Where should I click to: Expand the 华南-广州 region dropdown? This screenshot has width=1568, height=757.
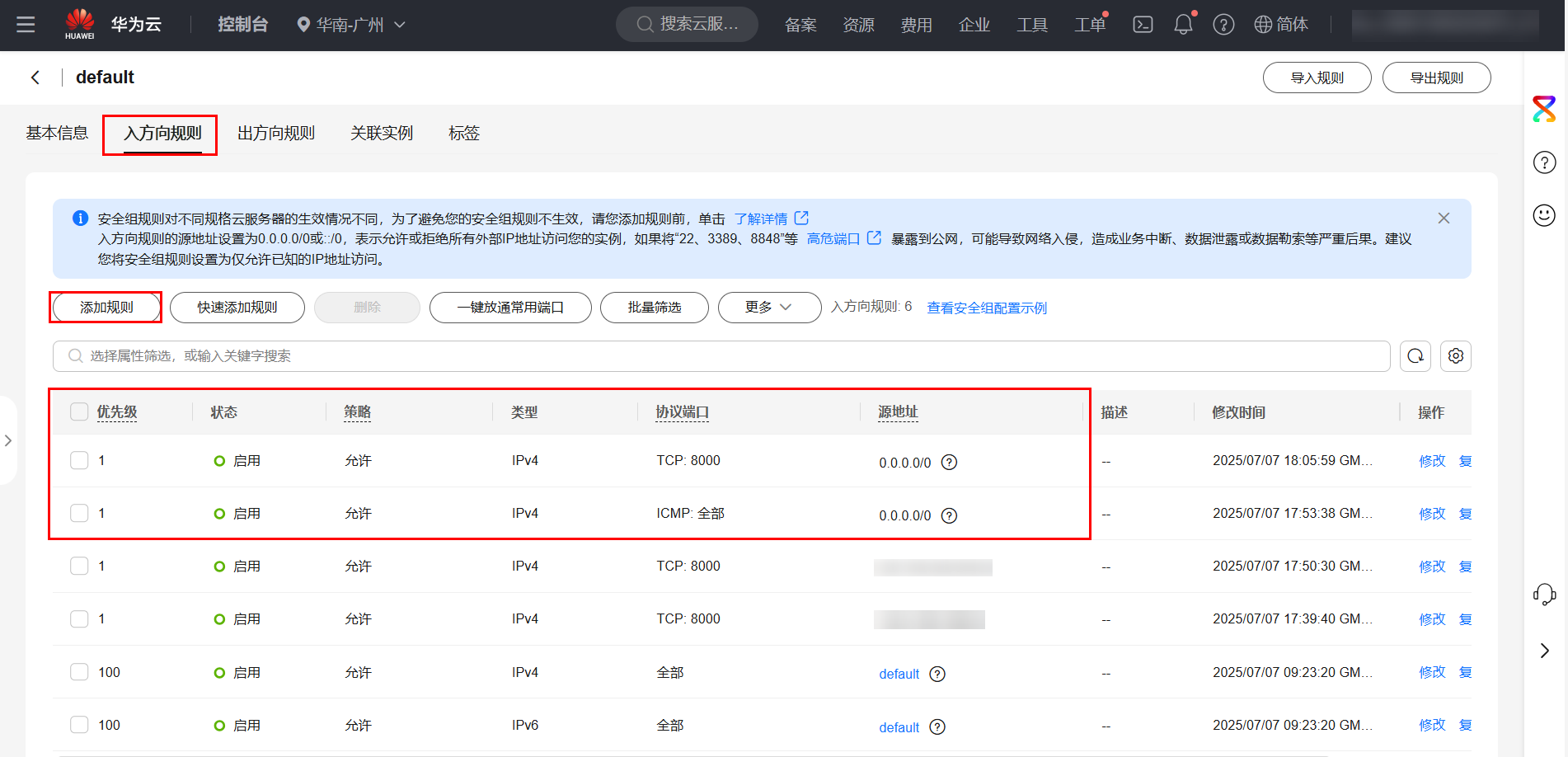pyautogui.click(x=351, y=25)
